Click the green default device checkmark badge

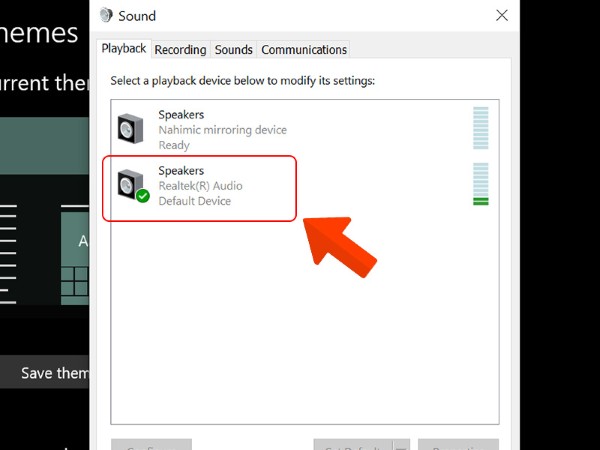coord(143,196)
